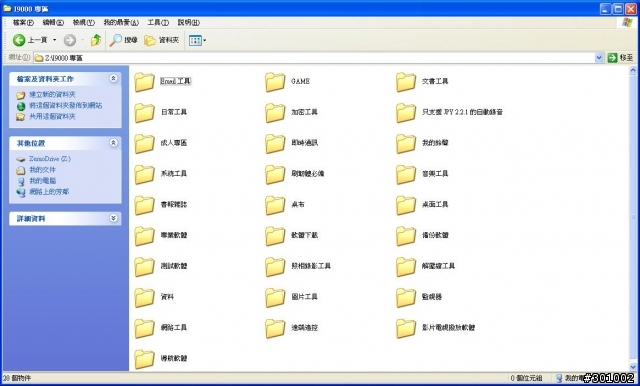Open 我的文件 from other places
The image size is (640, 386).
click(42, 170)
